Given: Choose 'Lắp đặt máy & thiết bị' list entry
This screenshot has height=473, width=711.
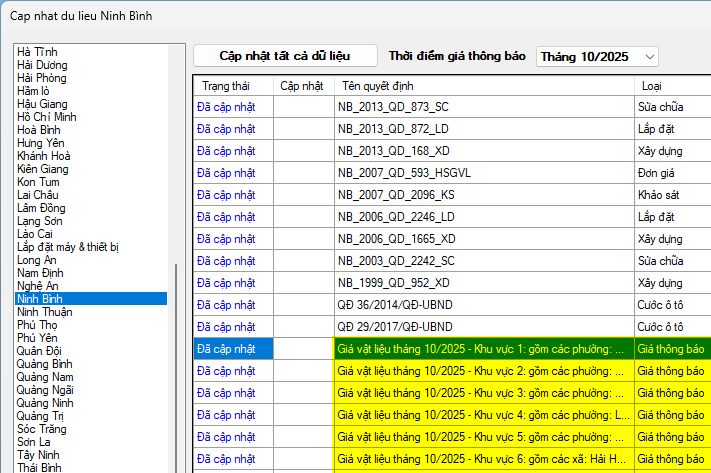Looking at the screenshot, I should pyautogui.click(x=68, y=247).
